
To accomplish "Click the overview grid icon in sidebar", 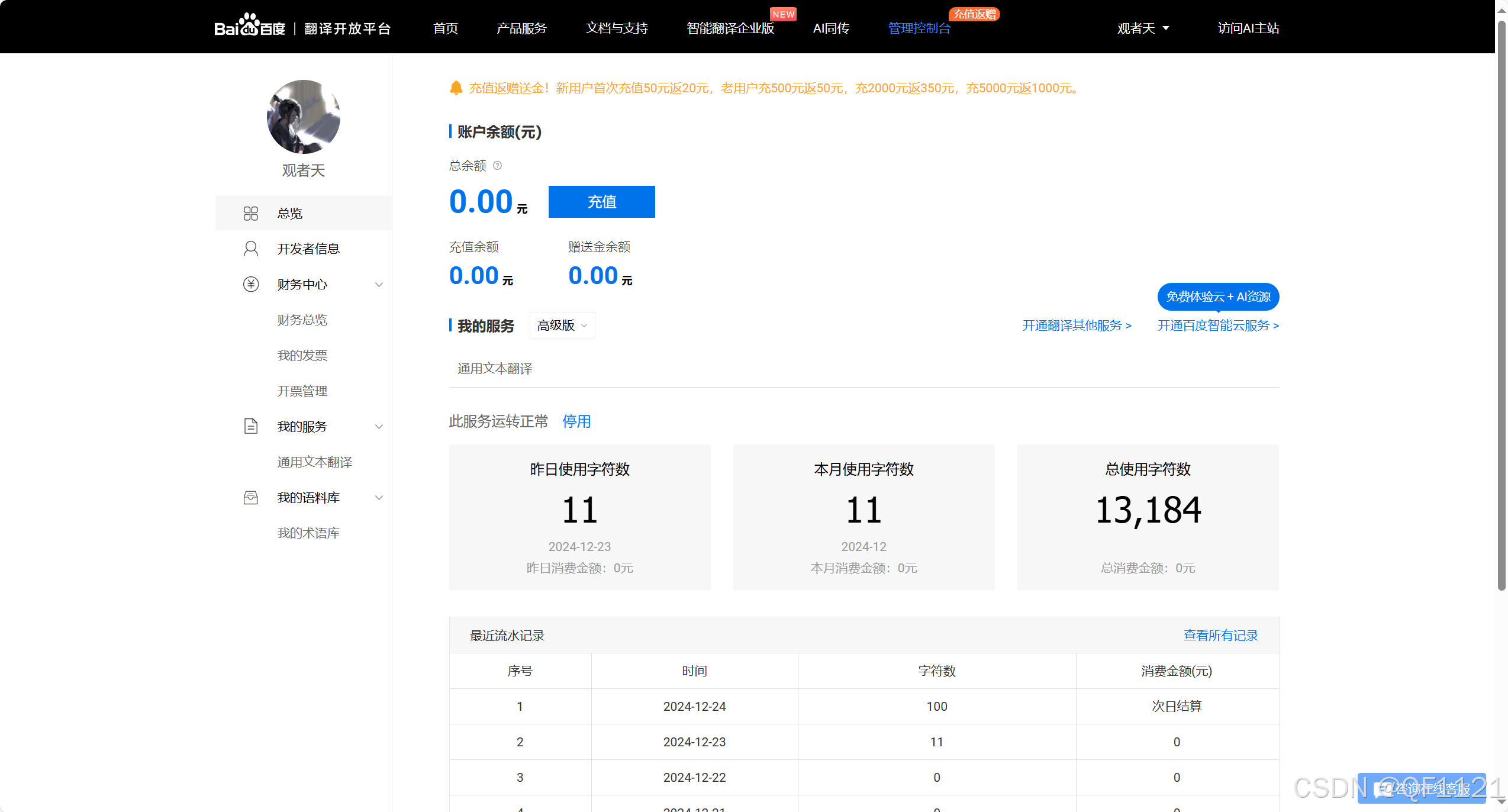I will [251, 213].
